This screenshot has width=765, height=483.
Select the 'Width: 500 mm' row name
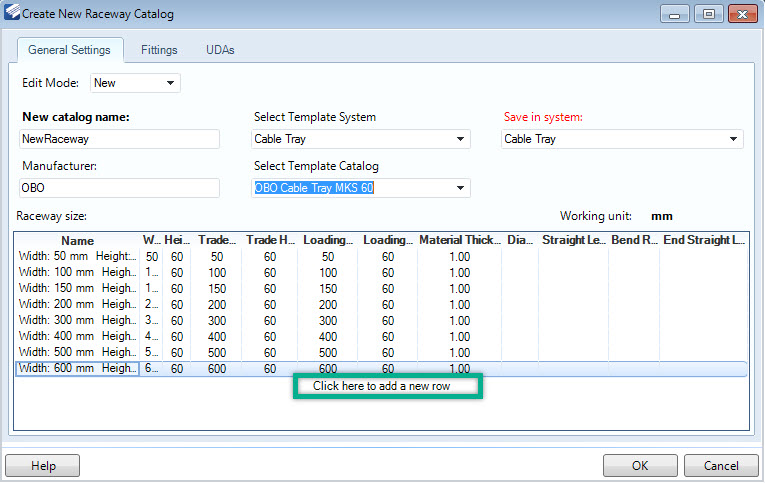[77, 352]
